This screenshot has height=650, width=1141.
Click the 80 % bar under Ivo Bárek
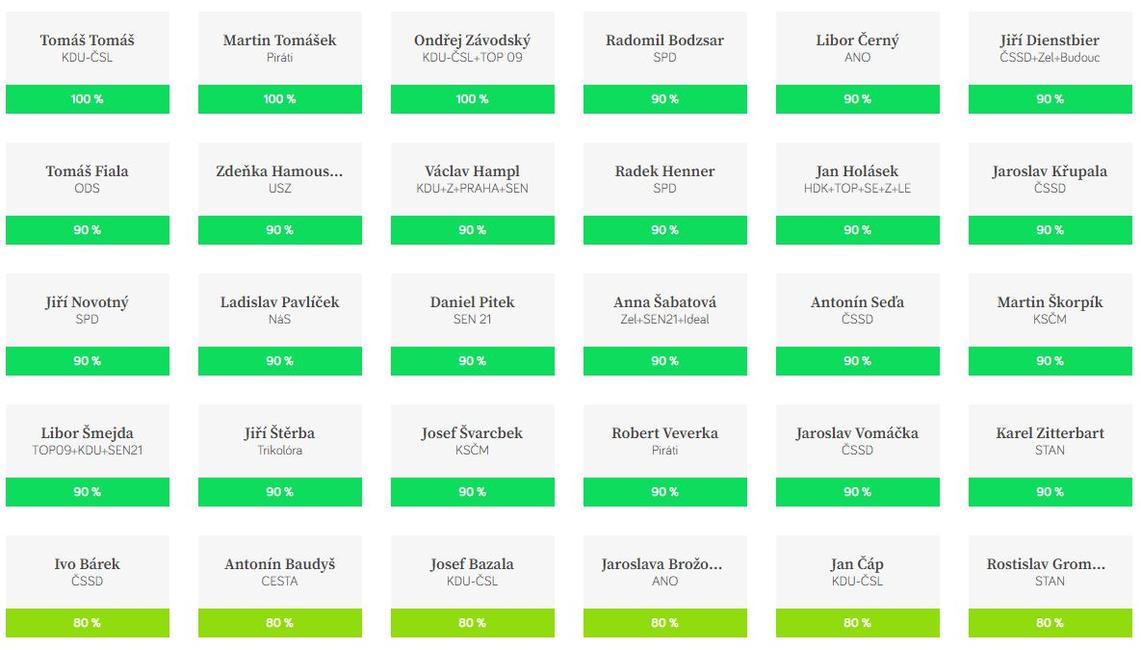(87, 623)
